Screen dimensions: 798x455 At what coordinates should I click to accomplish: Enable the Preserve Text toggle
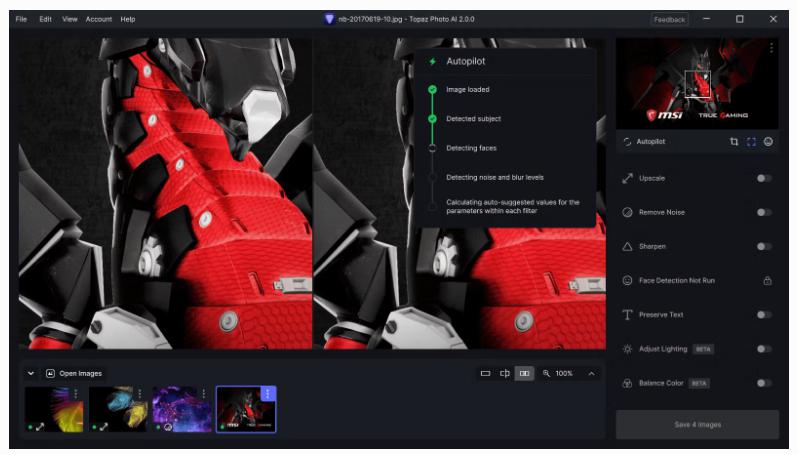click(x=764, y=314)
